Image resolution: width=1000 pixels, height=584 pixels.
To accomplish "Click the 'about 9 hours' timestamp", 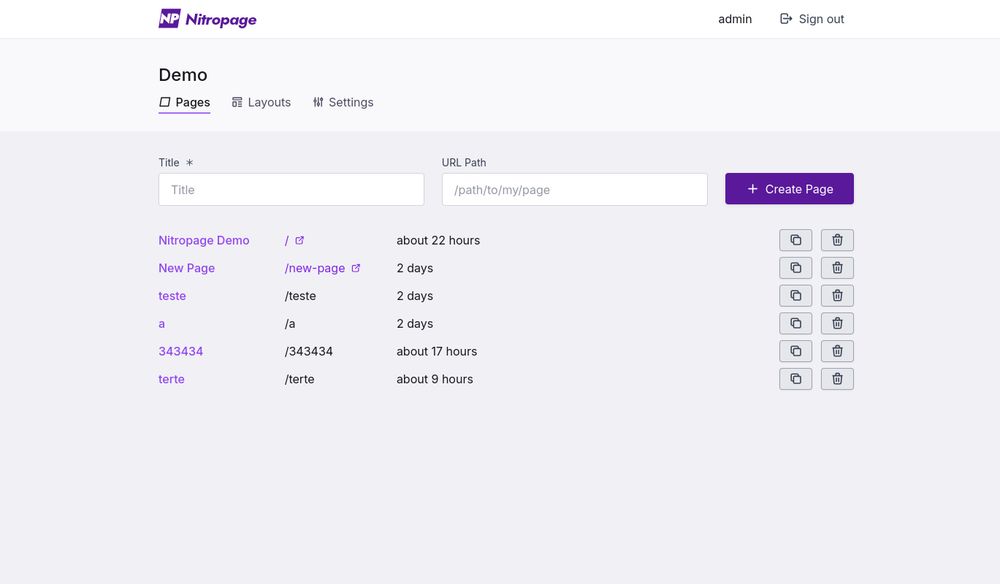I will (434, 379).
